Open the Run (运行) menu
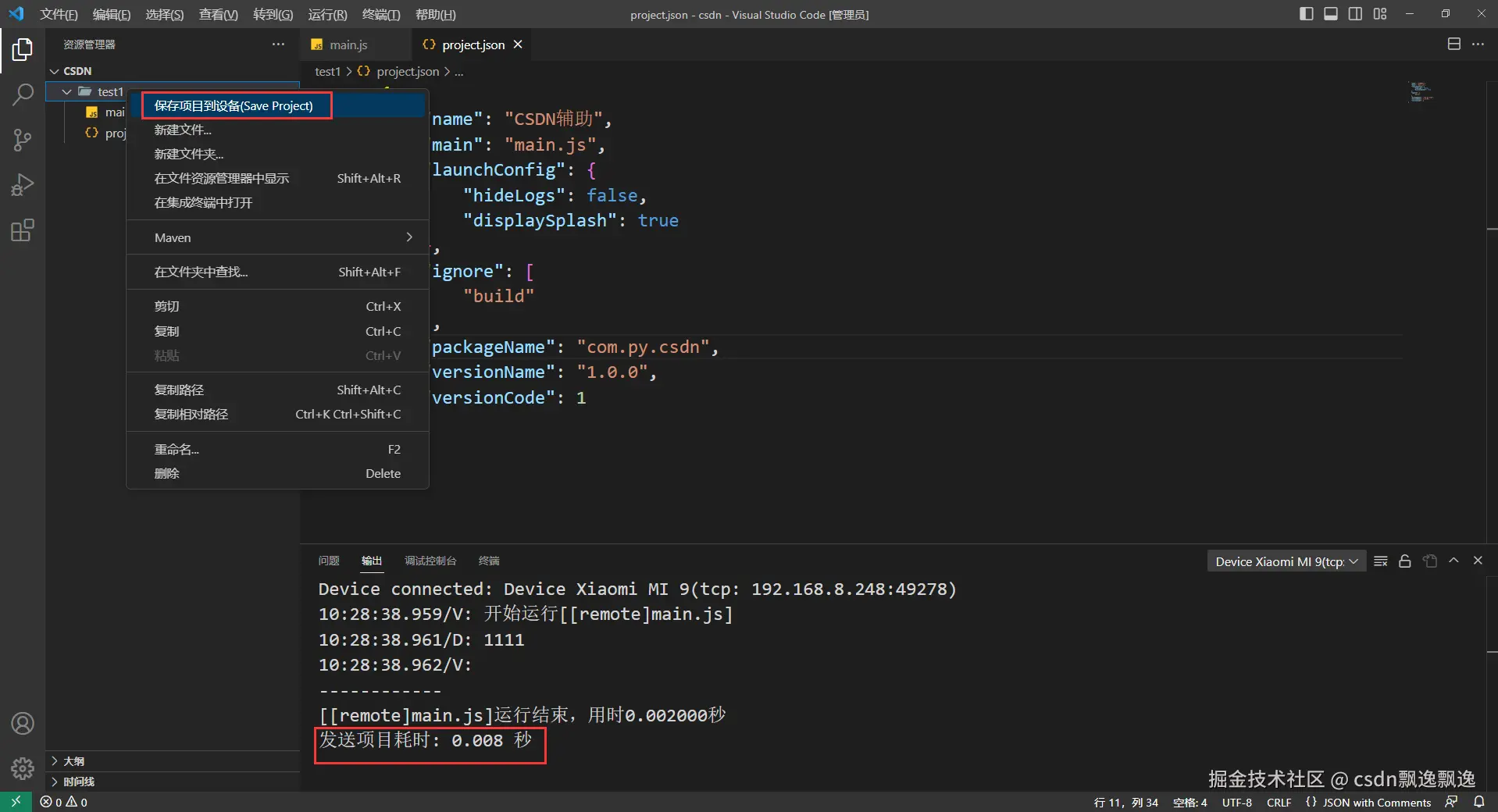 tap(327, 15)
